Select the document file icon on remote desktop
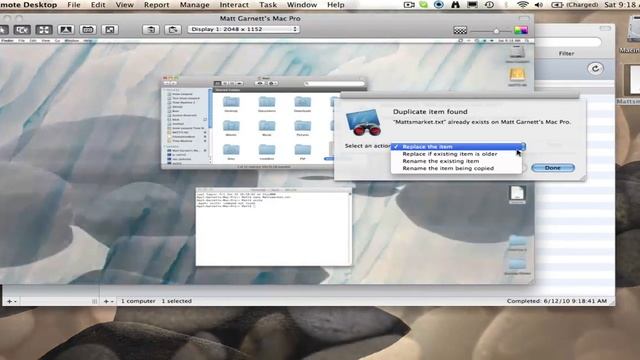The width and height of the screenshot is (640, 360). tap(517, 194)
